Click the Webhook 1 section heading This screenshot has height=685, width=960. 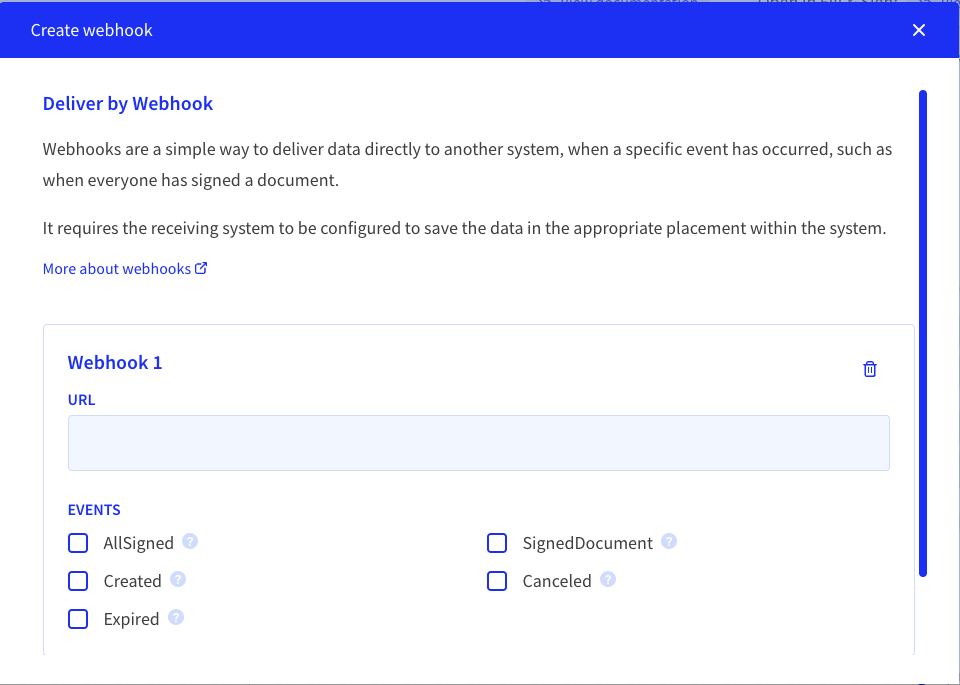click(x=115, y=362)
